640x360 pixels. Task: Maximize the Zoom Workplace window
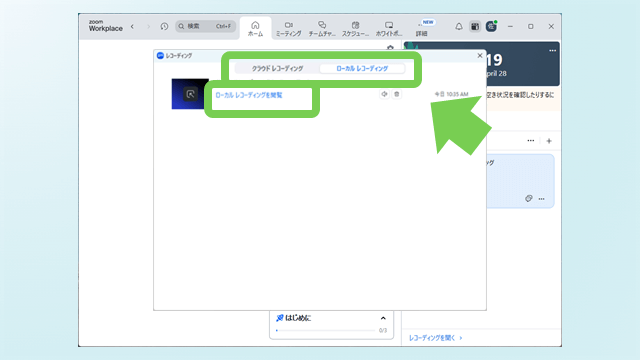531,27
